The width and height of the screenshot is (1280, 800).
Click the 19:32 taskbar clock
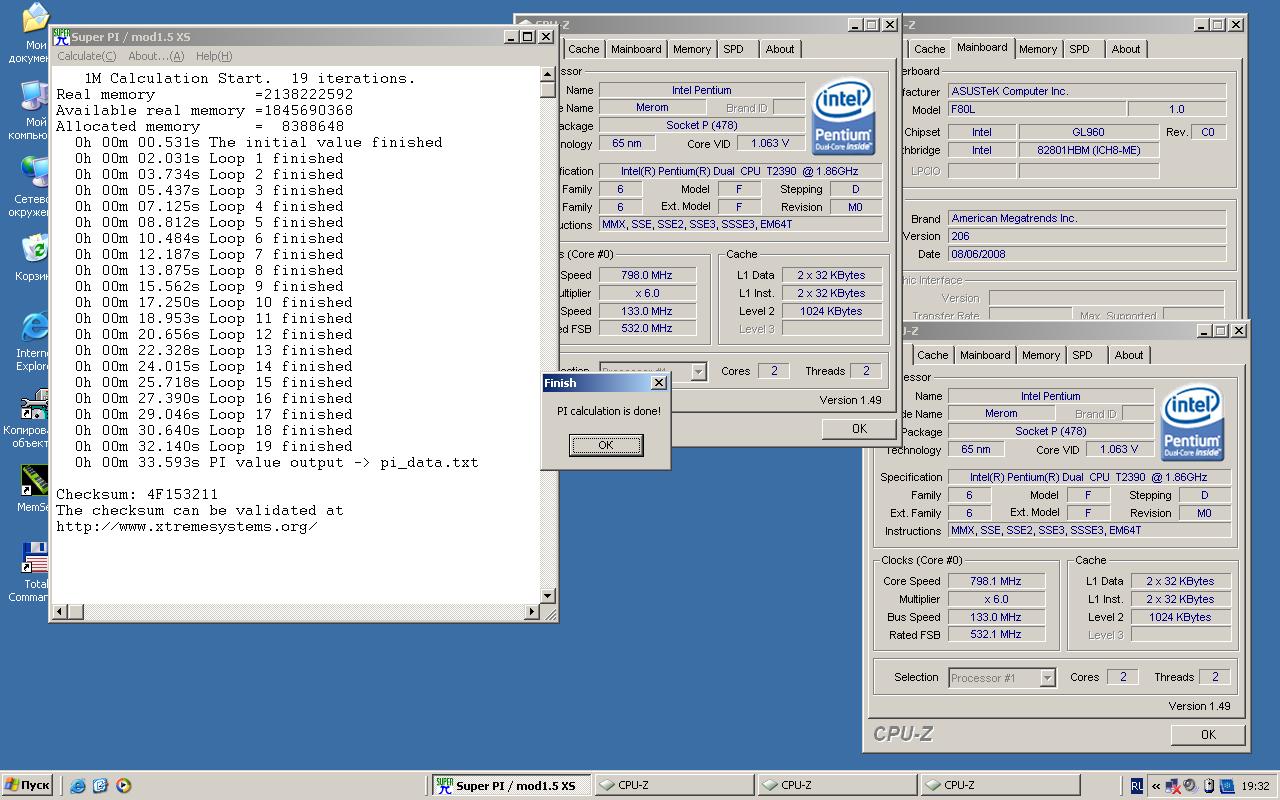point(1255,786)
